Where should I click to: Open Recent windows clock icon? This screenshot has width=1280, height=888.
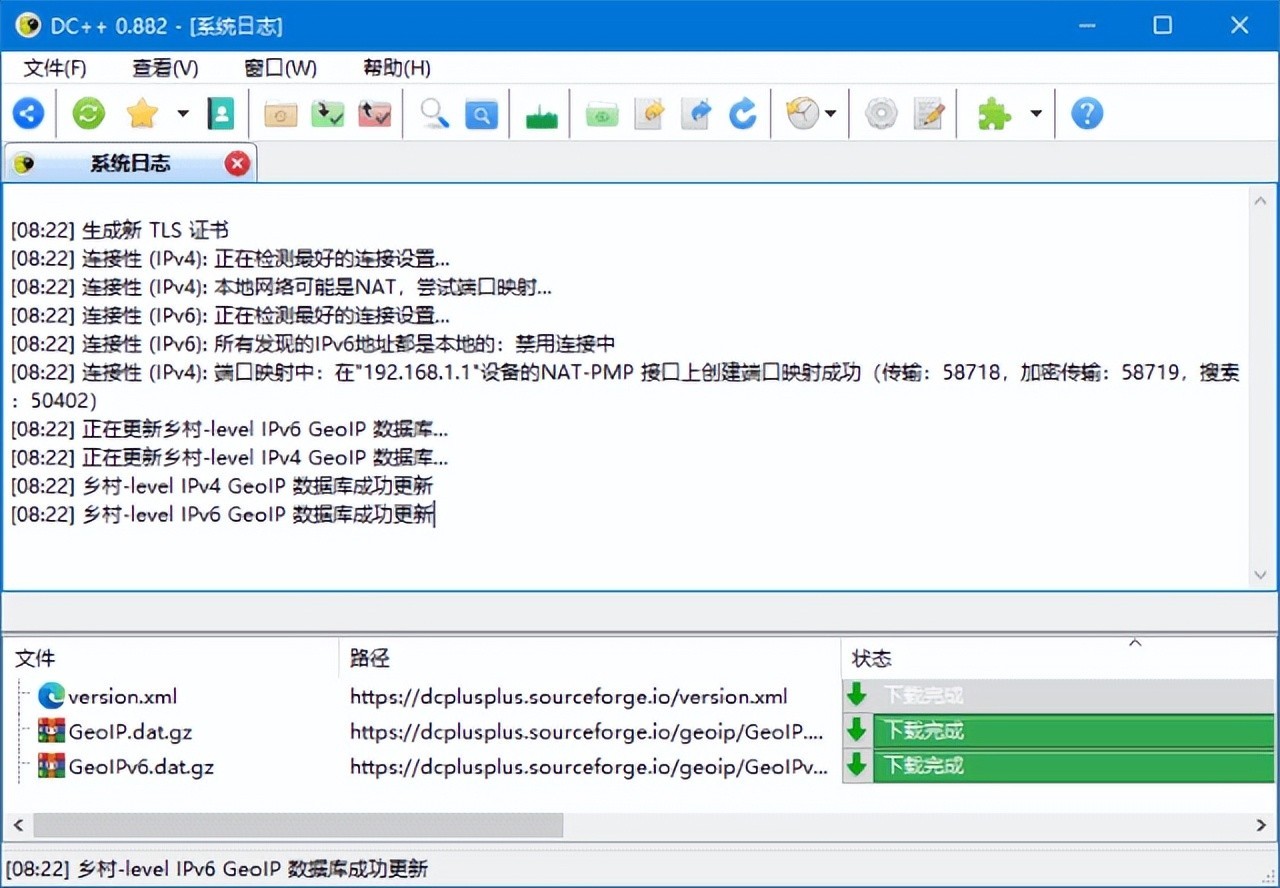[802, 114]
